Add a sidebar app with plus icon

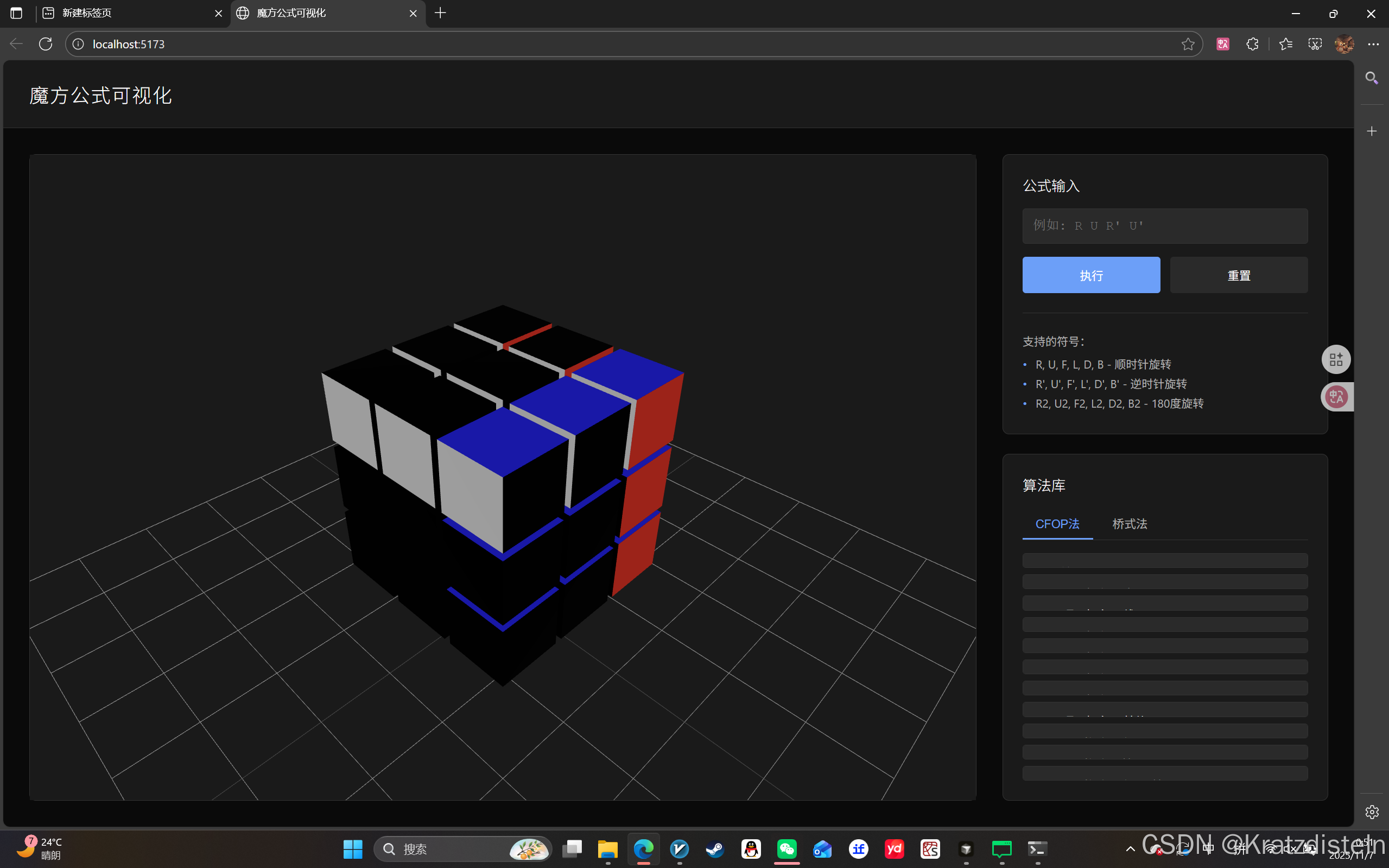[x=1371, y=131]
